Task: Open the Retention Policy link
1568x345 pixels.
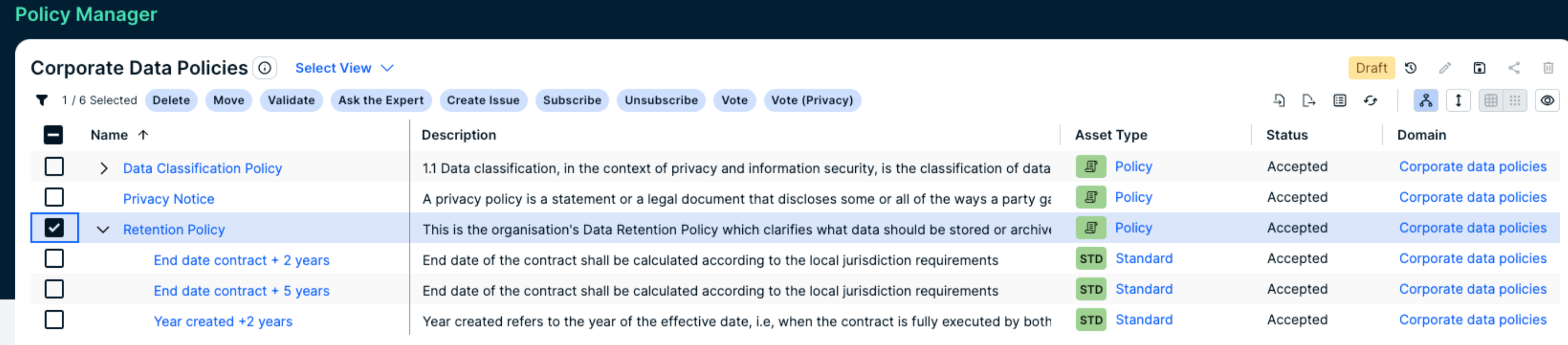Action: (x=173, y=229)
